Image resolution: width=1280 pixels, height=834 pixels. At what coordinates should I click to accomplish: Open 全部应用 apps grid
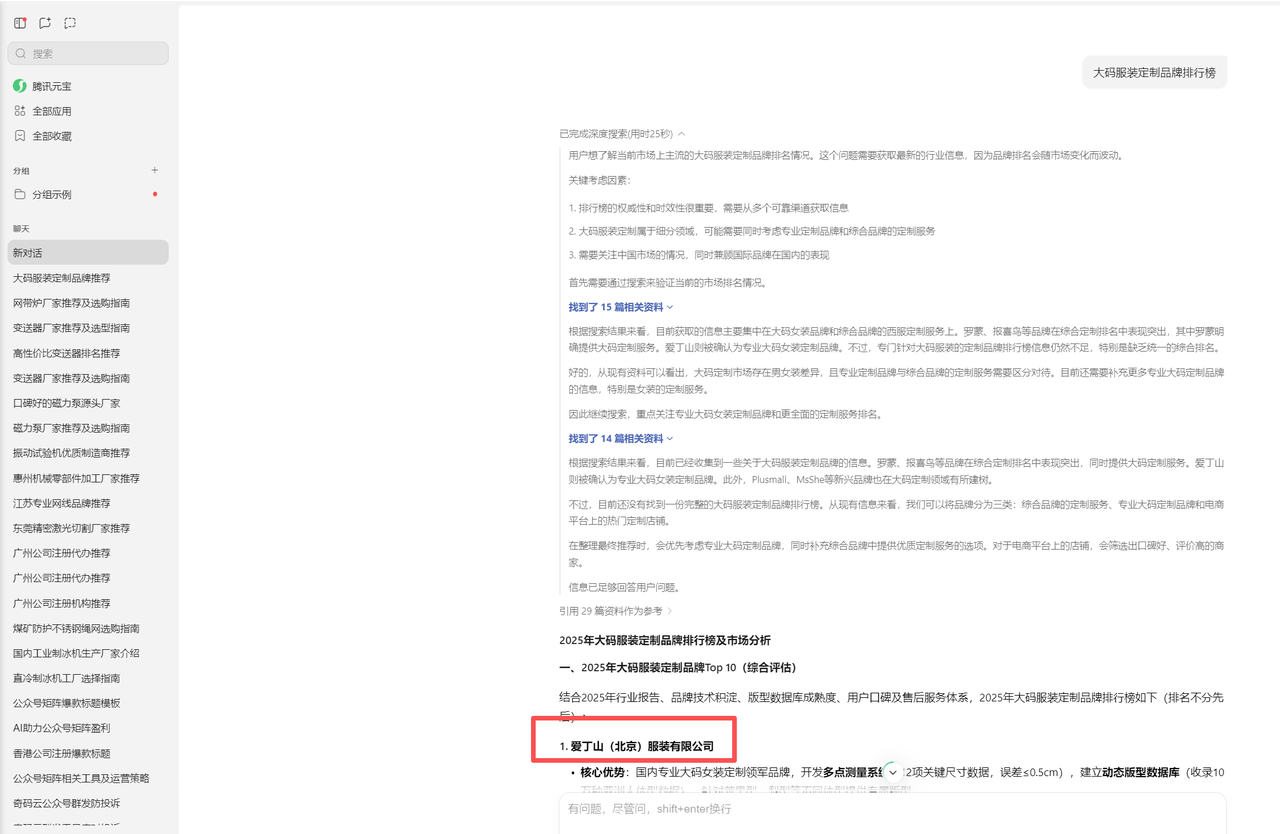click(x=51, y=111)
